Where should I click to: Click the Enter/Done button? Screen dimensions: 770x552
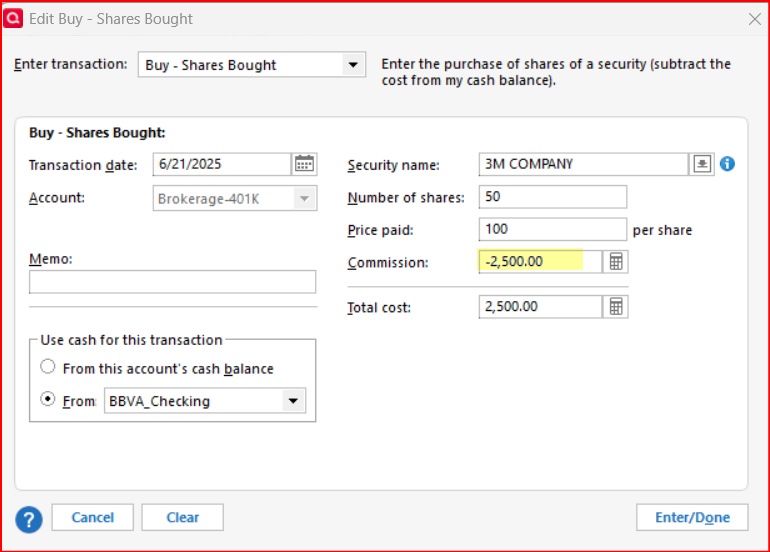pos(692,517)
